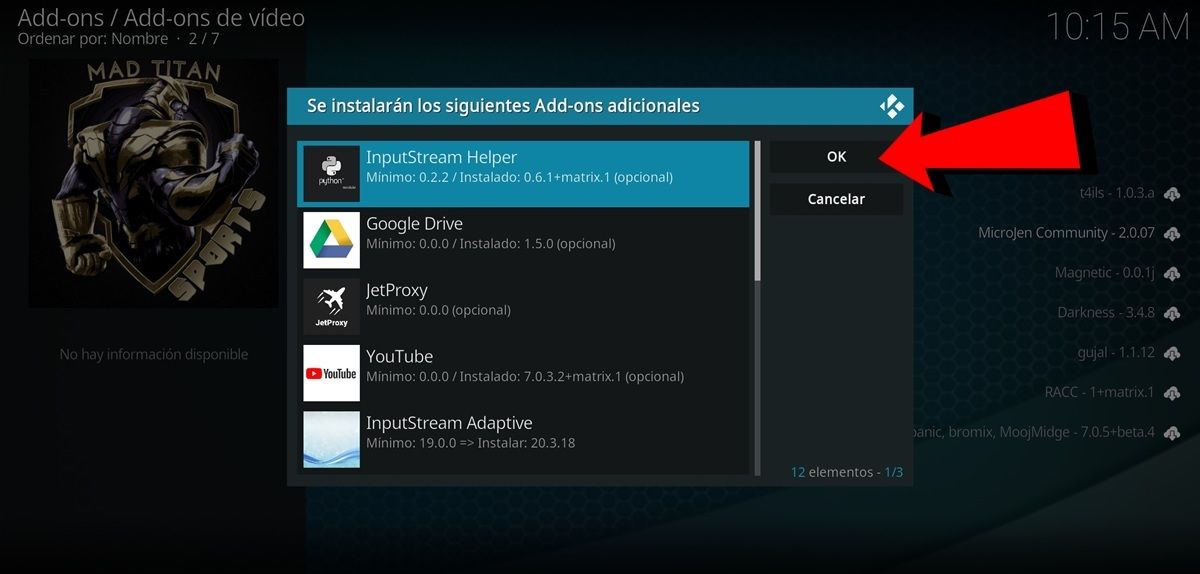Click the 10:15 AM clock
This screenshot has width=1200, height=574.
tap(1118, 26)
